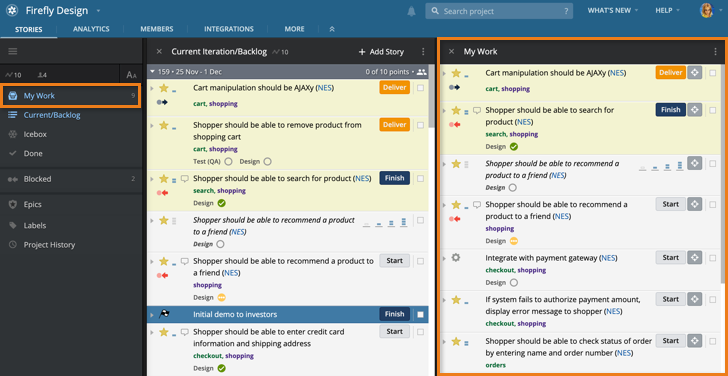Screen dimensions: 728x376
Task: Open the Epics shield icon in sidebar
Action: click(13, 204)
